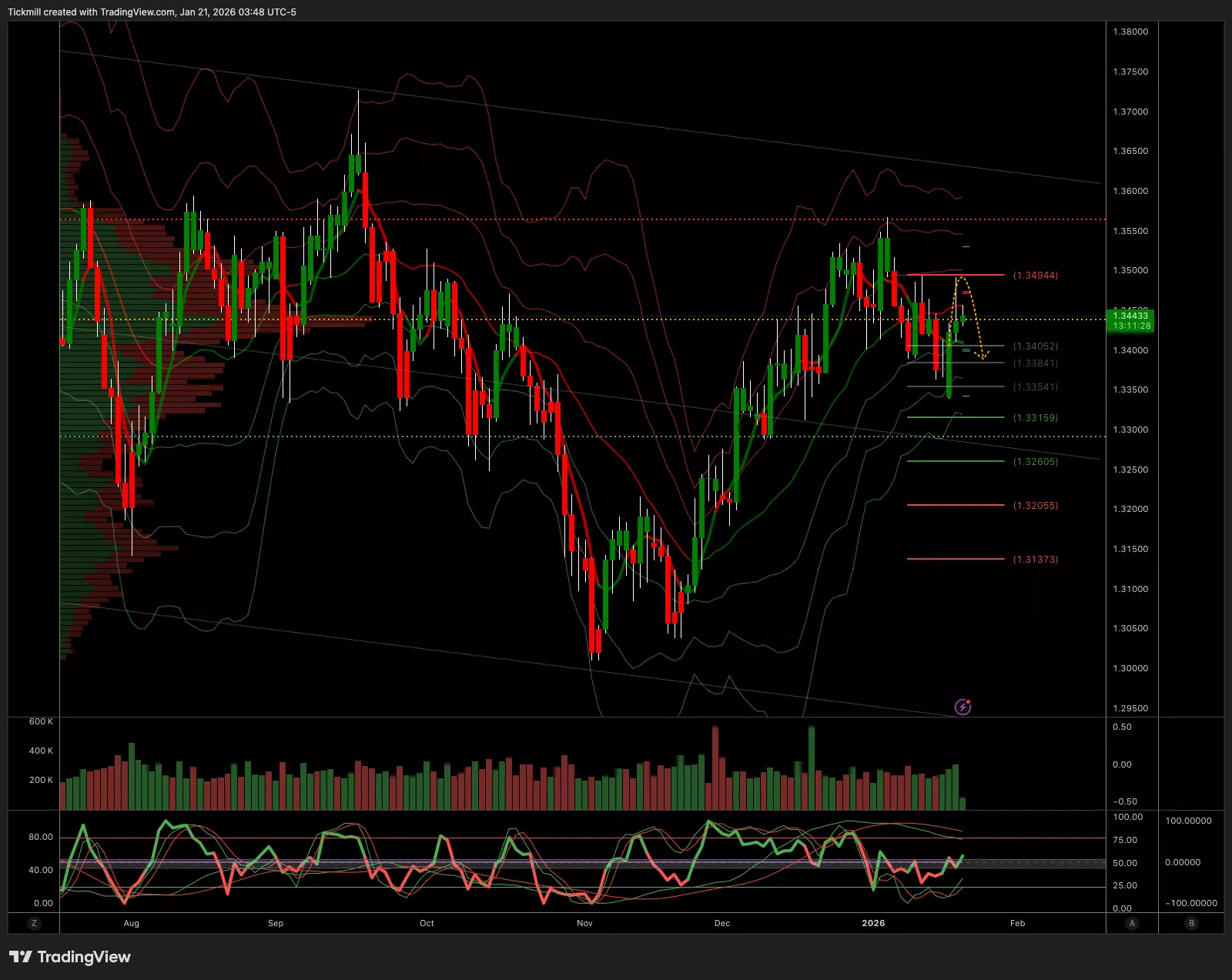
Task: Click the Tickmill created with TradingView.com caption
Action: [152, 12]
